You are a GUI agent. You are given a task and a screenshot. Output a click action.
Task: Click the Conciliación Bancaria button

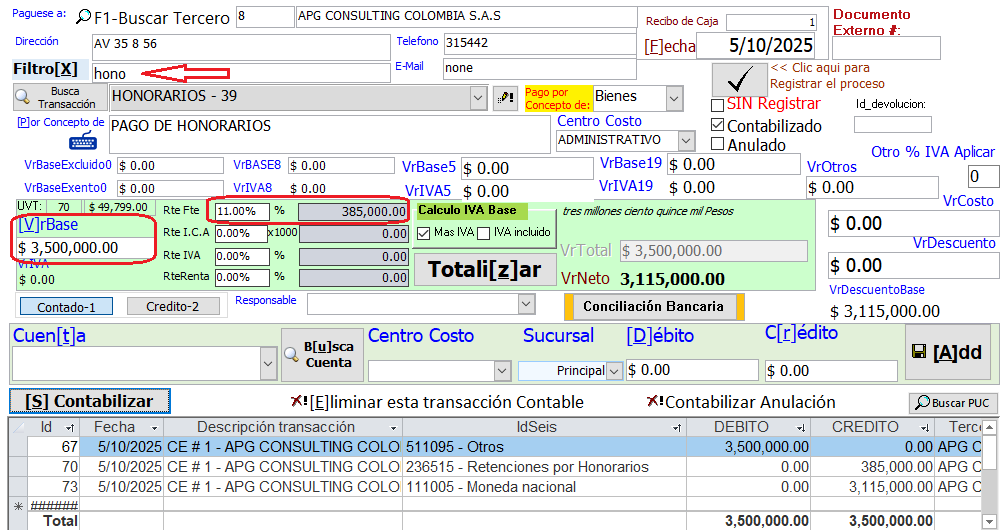pos(653,306)
